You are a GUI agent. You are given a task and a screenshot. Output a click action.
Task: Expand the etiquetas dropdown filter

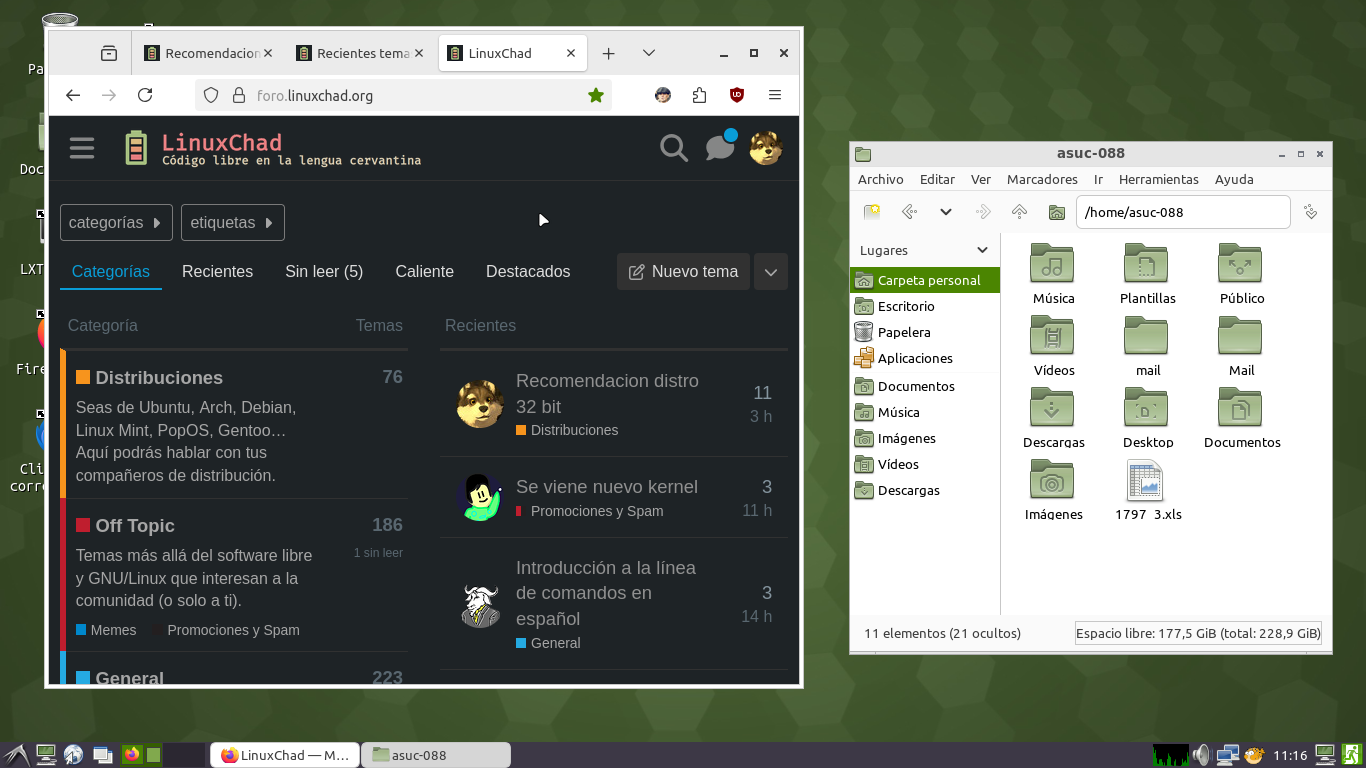point(233,223)
